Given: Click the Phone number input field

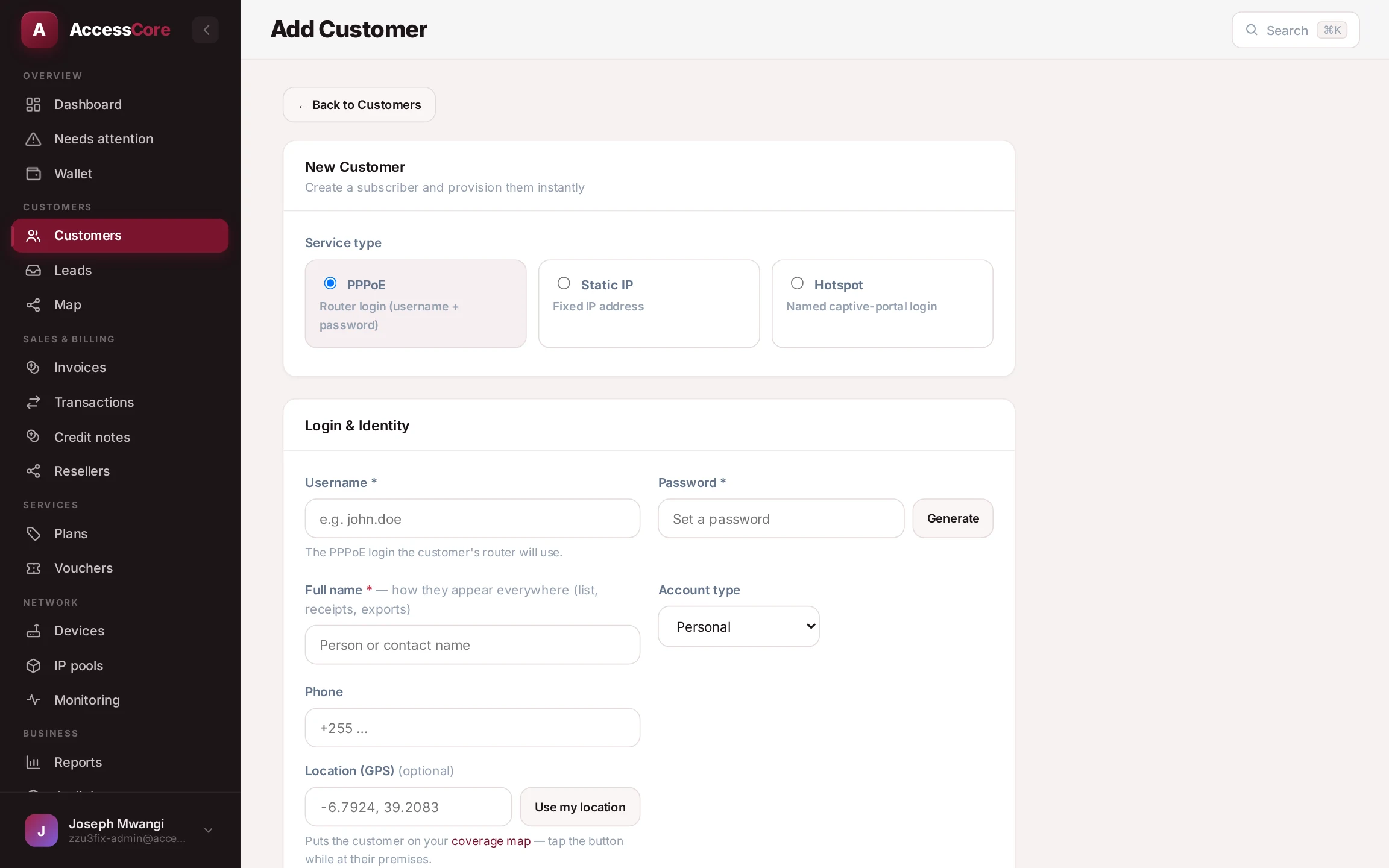Looking at the screenshot, I should 472,728.
